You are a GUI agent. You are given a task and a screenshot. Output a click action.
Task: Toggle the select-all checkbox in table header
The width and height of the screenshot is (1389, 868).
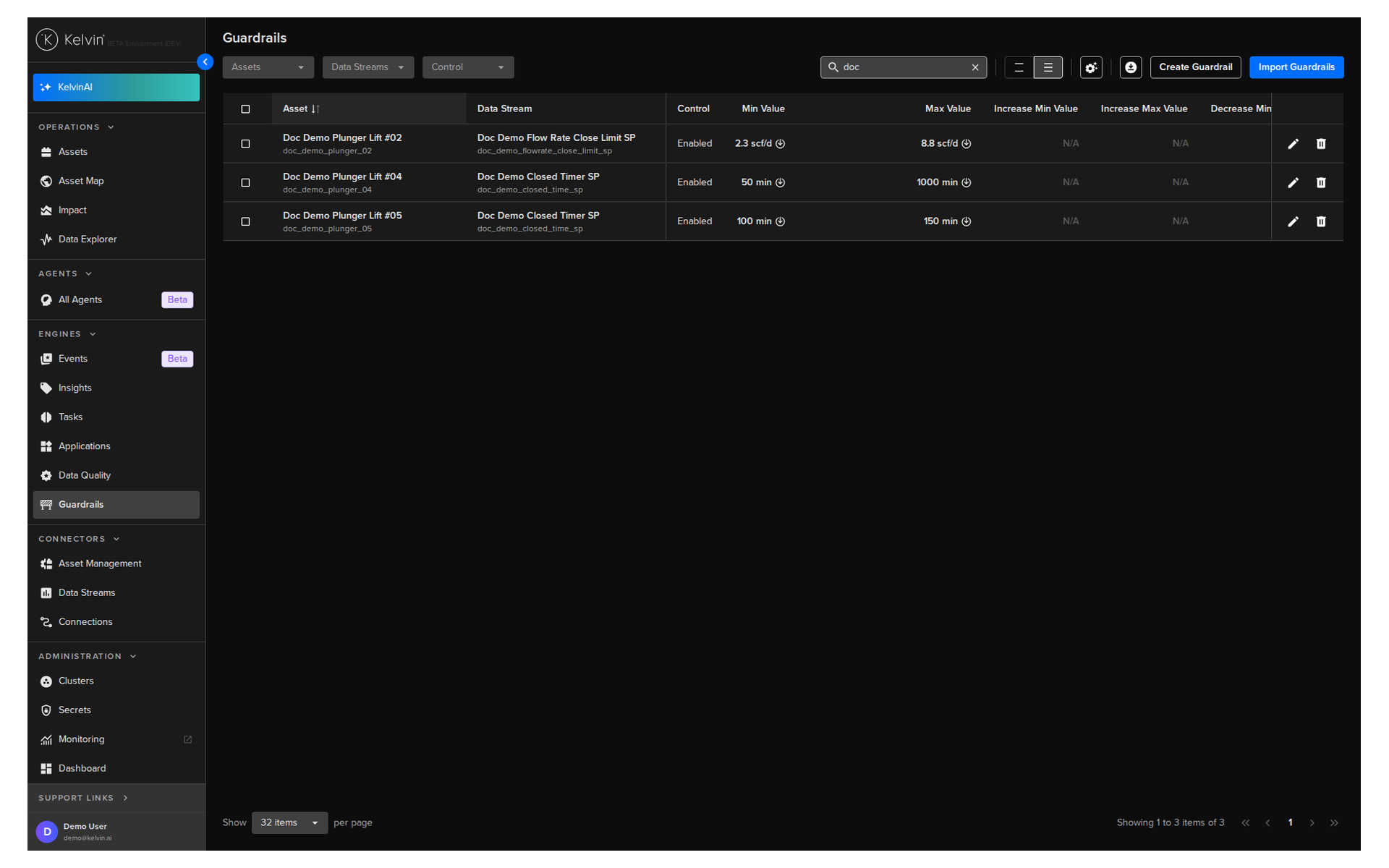[245, 109]
